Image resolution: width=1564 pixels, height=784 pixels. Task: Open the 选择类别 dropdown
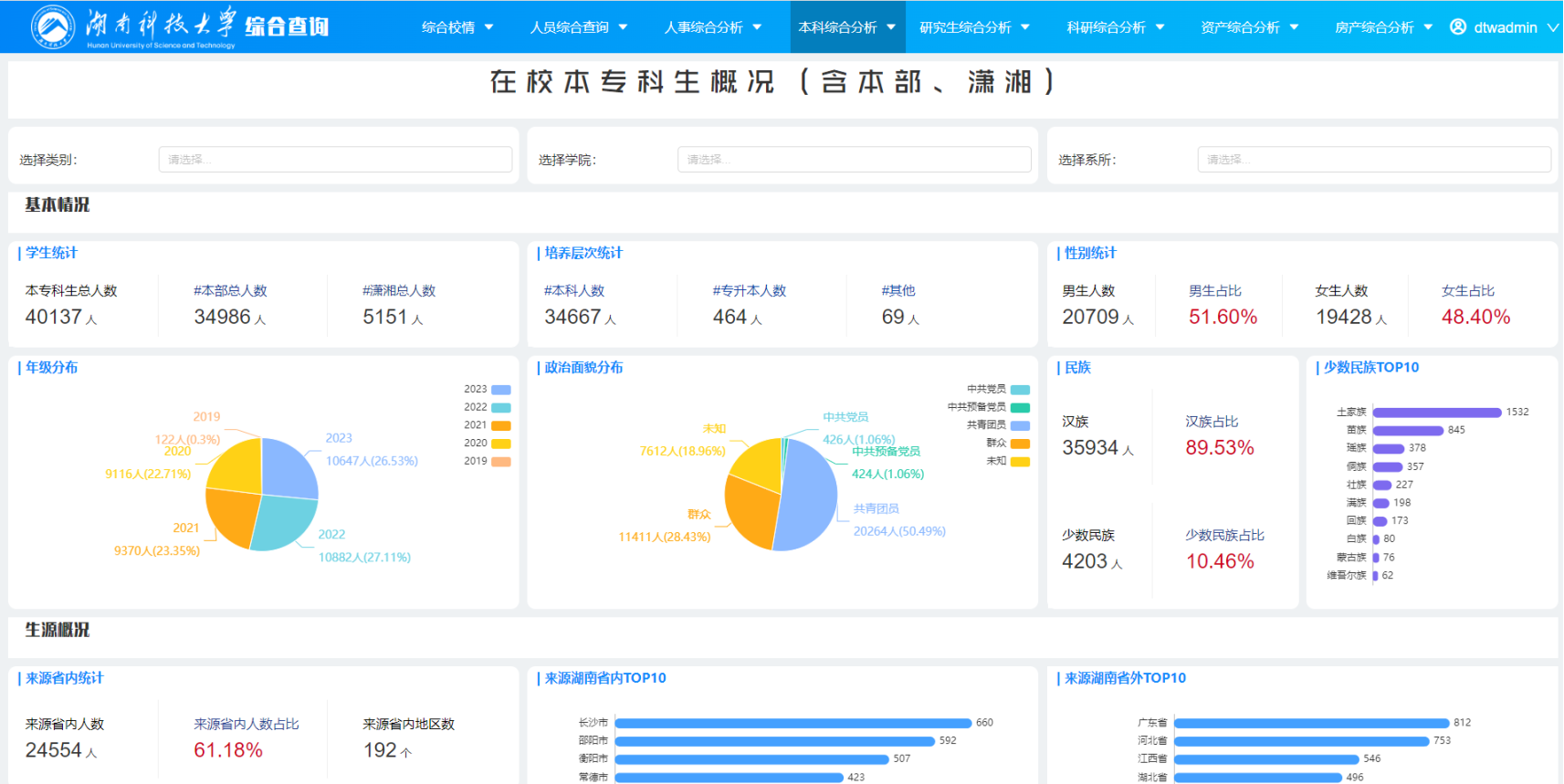(335, 160)
